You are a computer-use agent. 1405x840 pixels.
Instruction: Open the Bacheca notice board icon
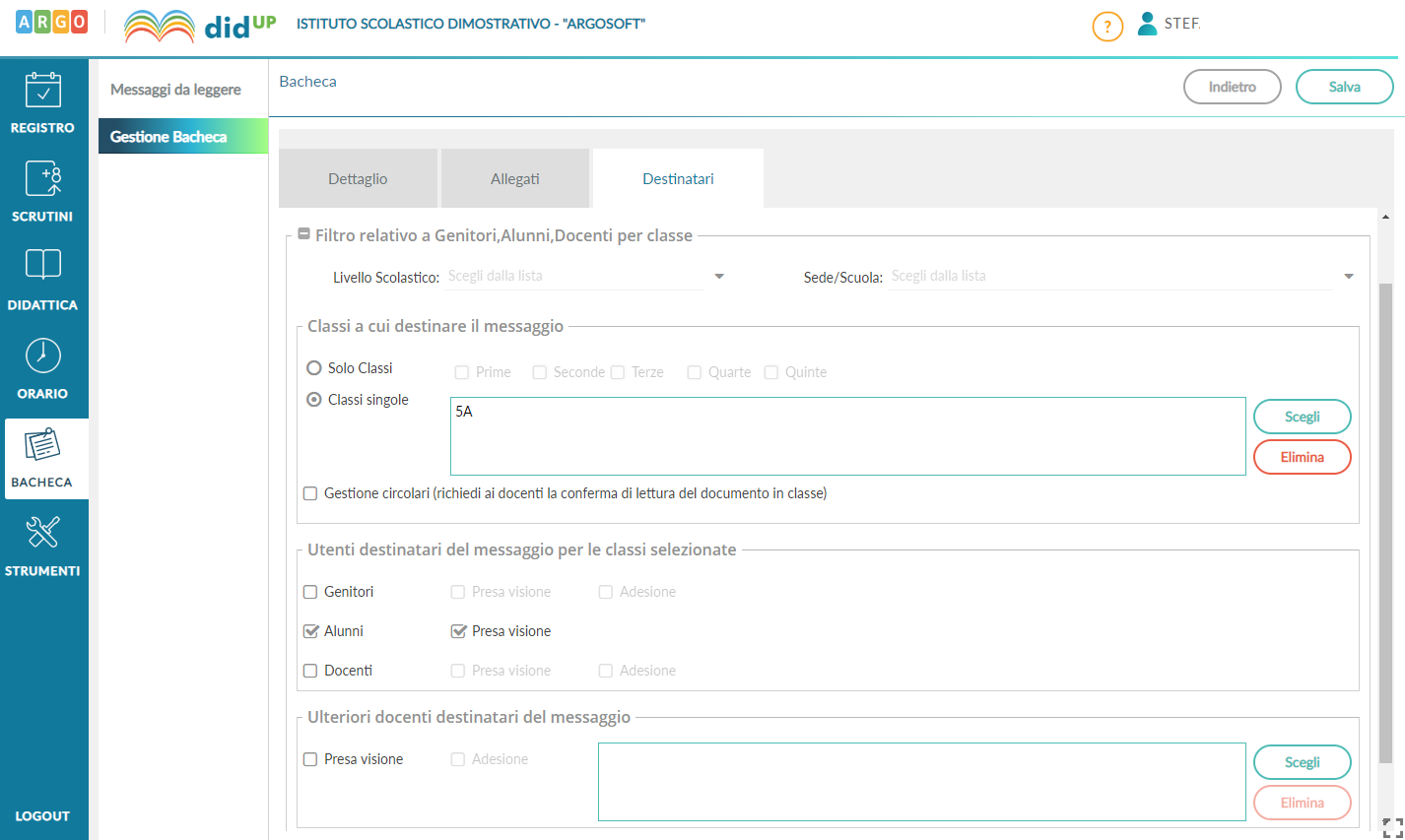coord(42,446)
